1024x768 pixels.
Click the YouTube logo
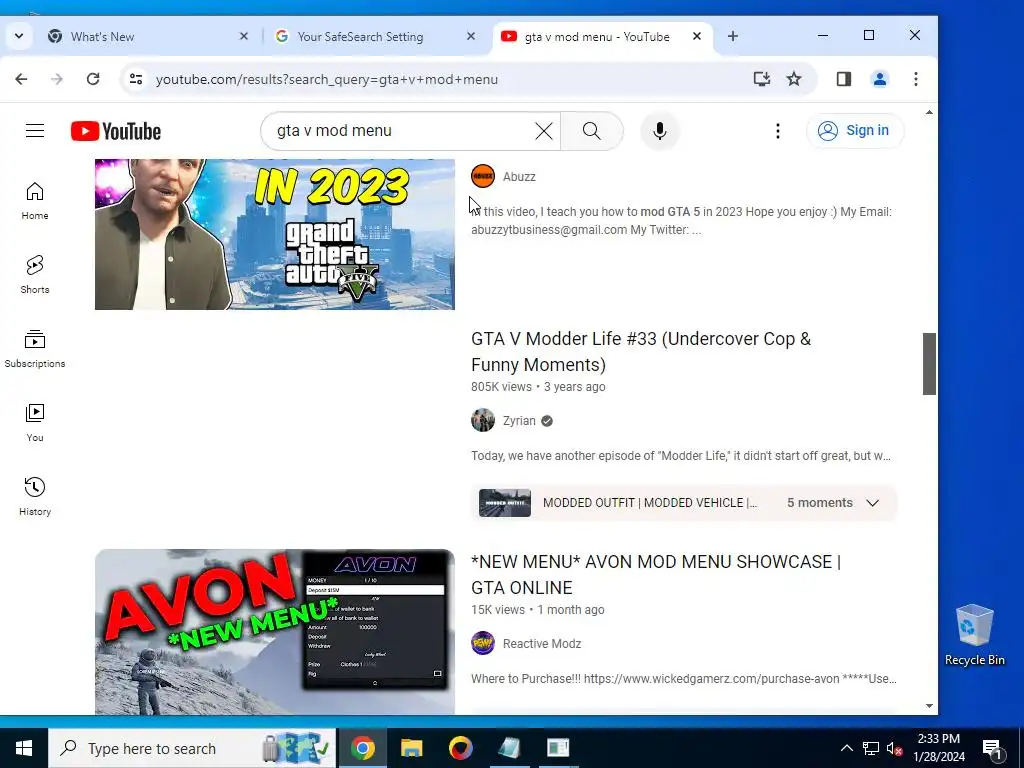point(116,131)
